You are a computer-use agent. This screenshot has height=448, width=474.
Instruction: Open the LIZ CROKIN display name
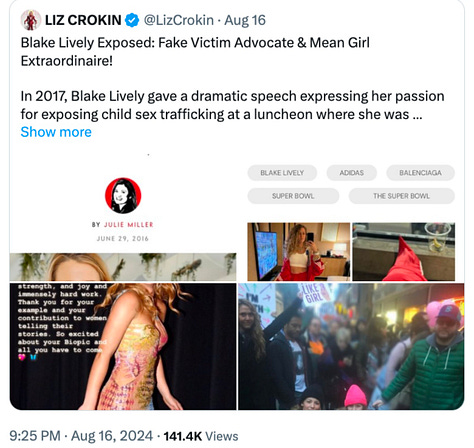pyautogui.click(x=83, y=20)
